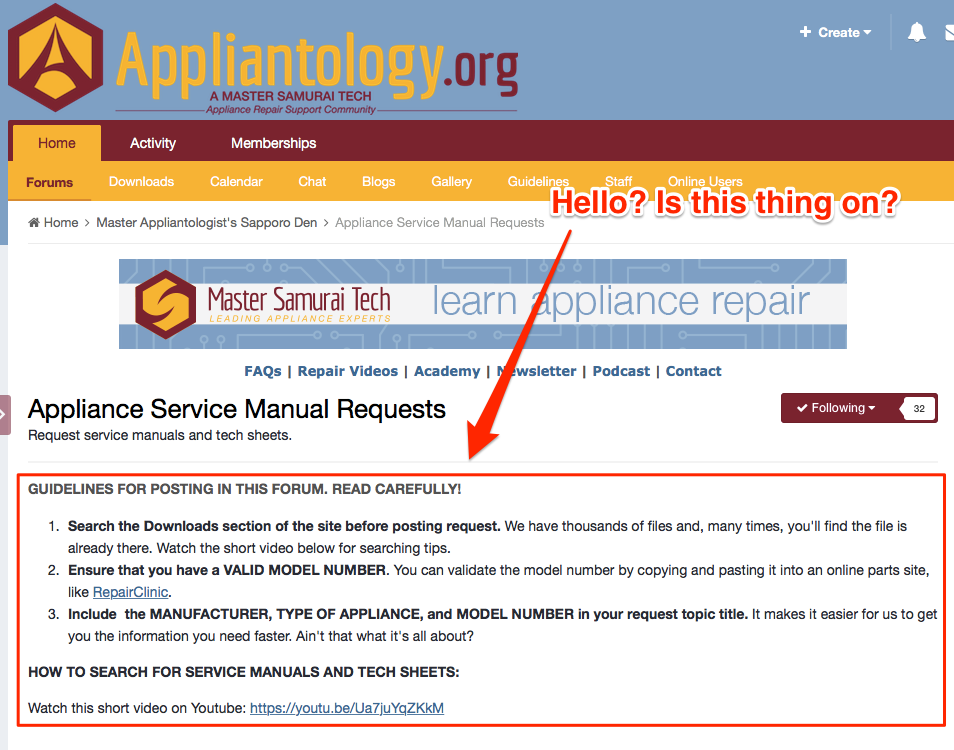The width and height of the screenshot is (954, 750).
Task: Click the Home breadcrumb link
Action: (x=61, y=223)
